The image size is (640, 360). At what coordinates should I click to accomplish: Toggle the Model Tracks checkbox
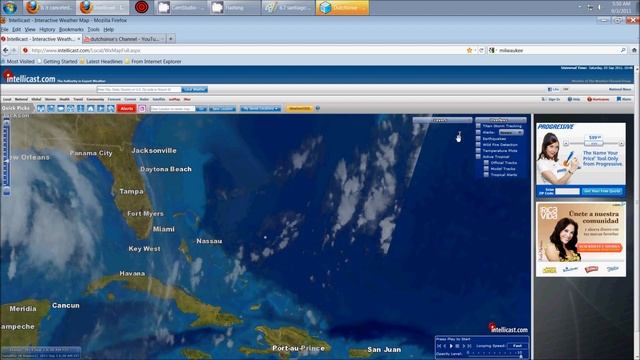[486, 169]
